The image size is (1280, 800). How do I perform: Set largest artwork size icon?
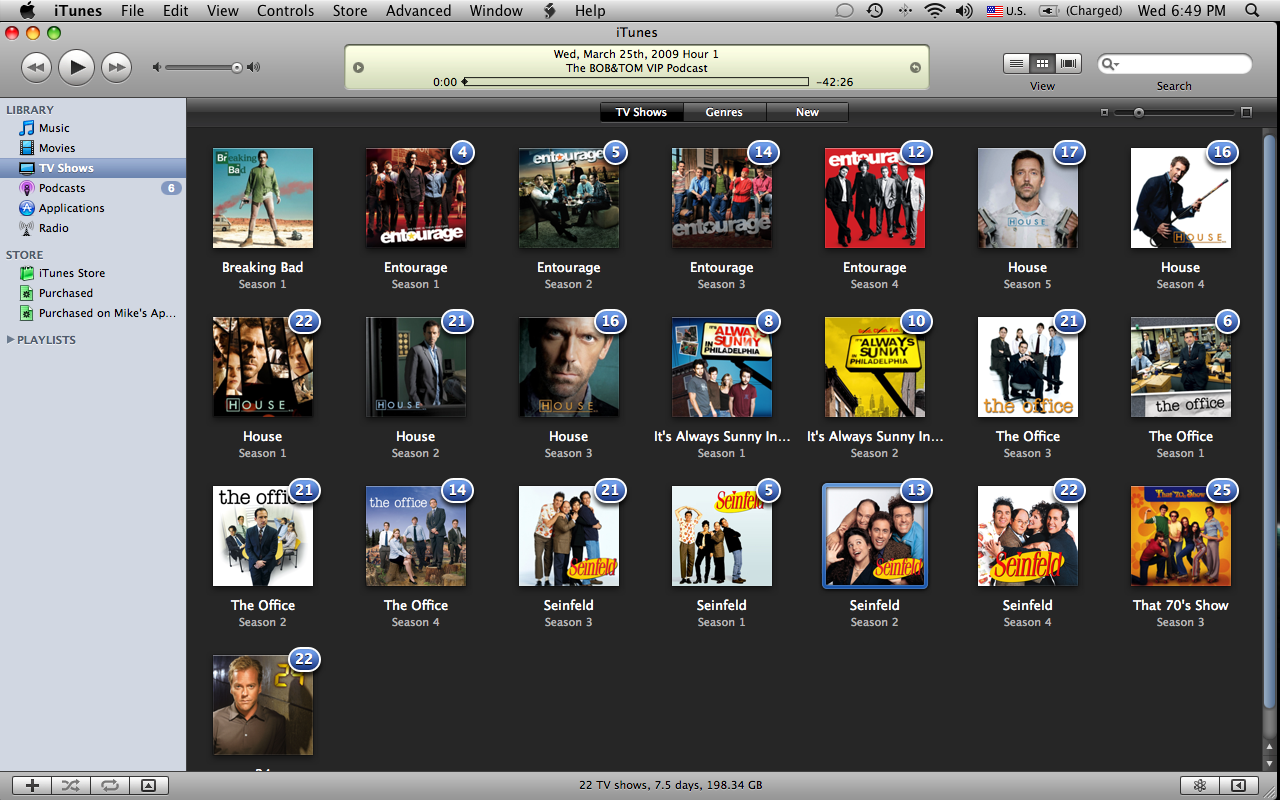pyautogui.click(x=1246, y=113)
